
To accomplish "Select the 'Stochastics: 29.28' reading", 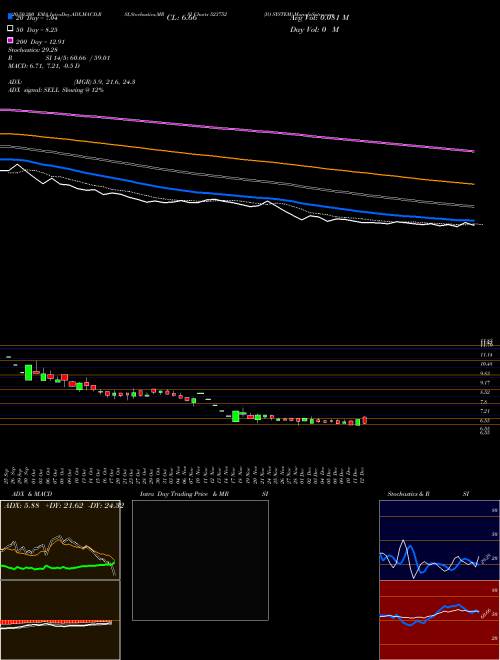I will [32, 50].
